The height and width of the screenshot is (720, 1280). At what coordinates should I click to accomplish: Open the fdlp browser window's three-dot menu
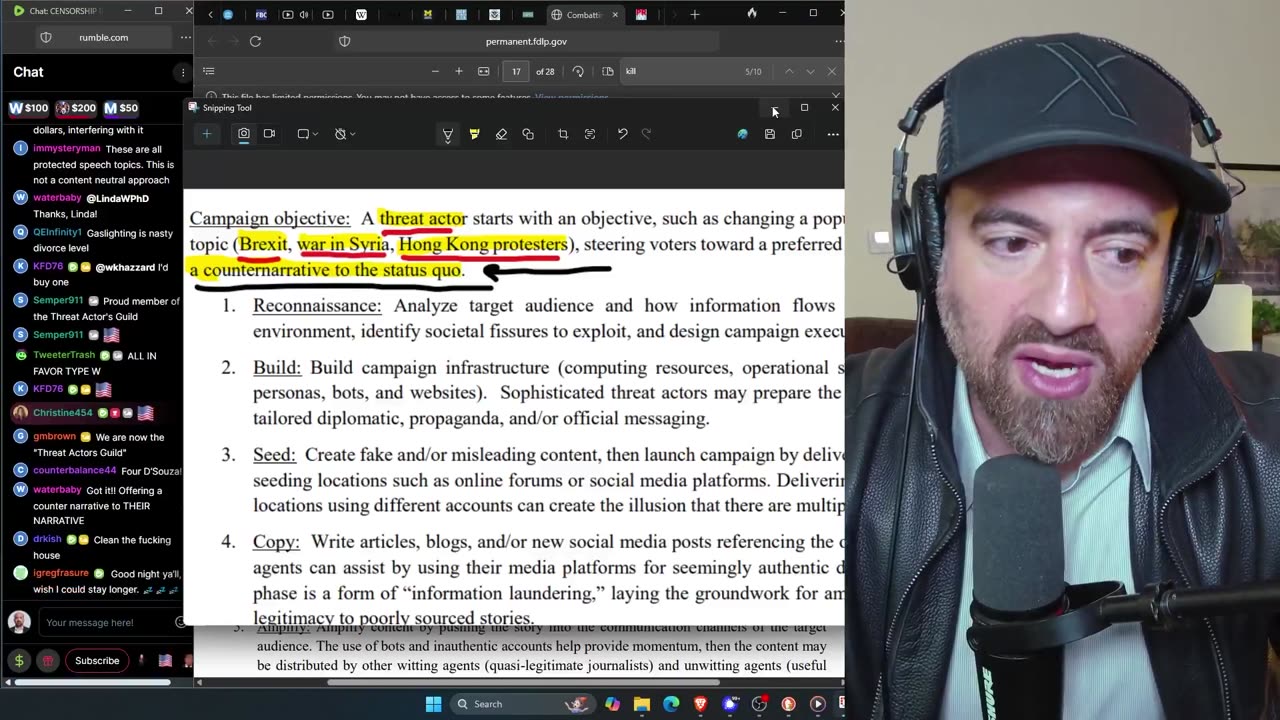tap(838, 41)
